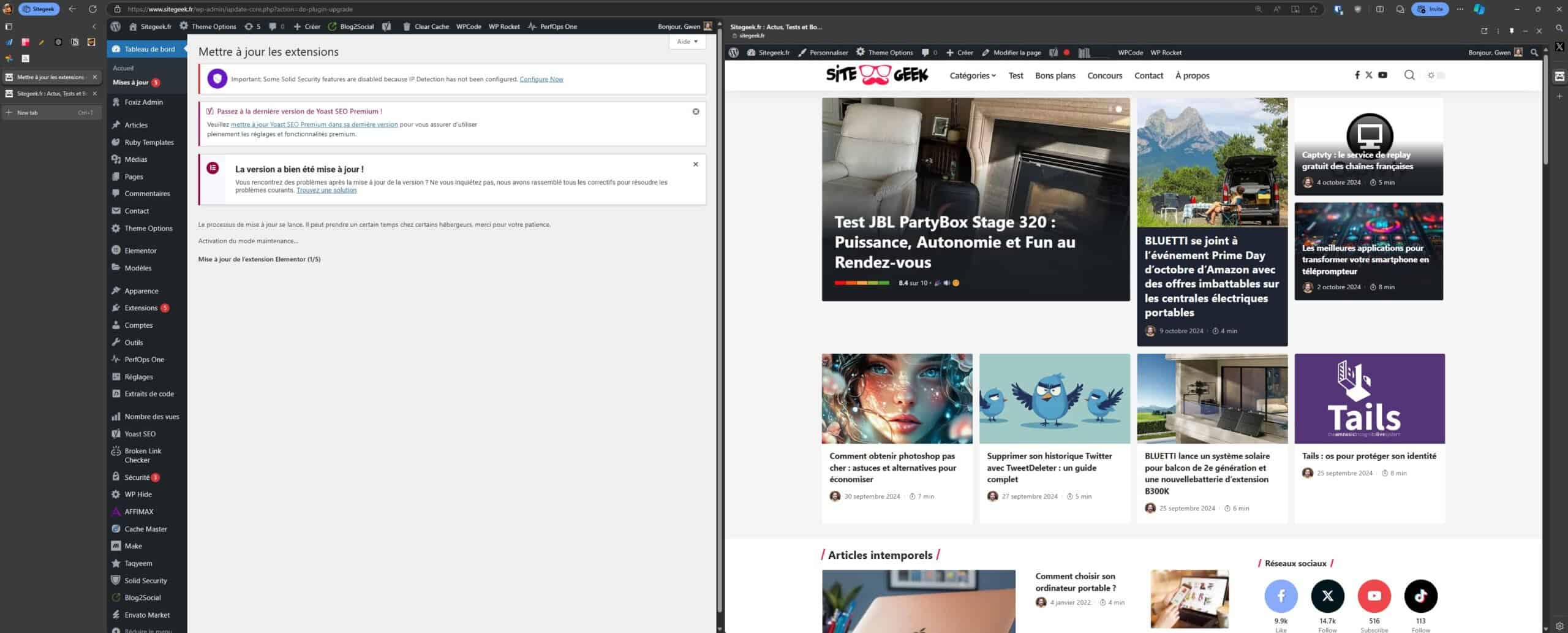
Task: Toggle the dark mode switch on site header
Action: pyautogui.click(x=1436, y=75)
